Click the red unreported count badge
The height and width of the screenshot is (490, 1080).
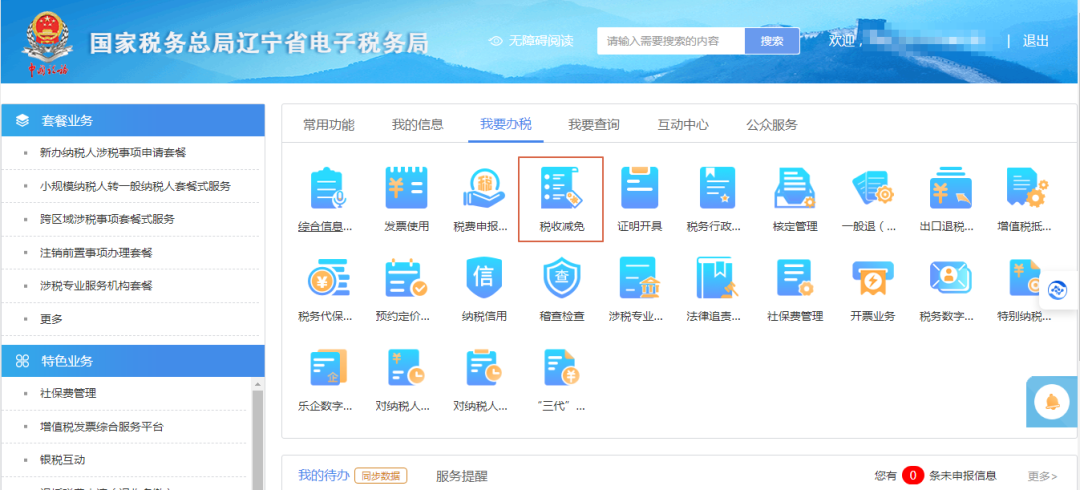pyautogui.click(x=913, y=476)
